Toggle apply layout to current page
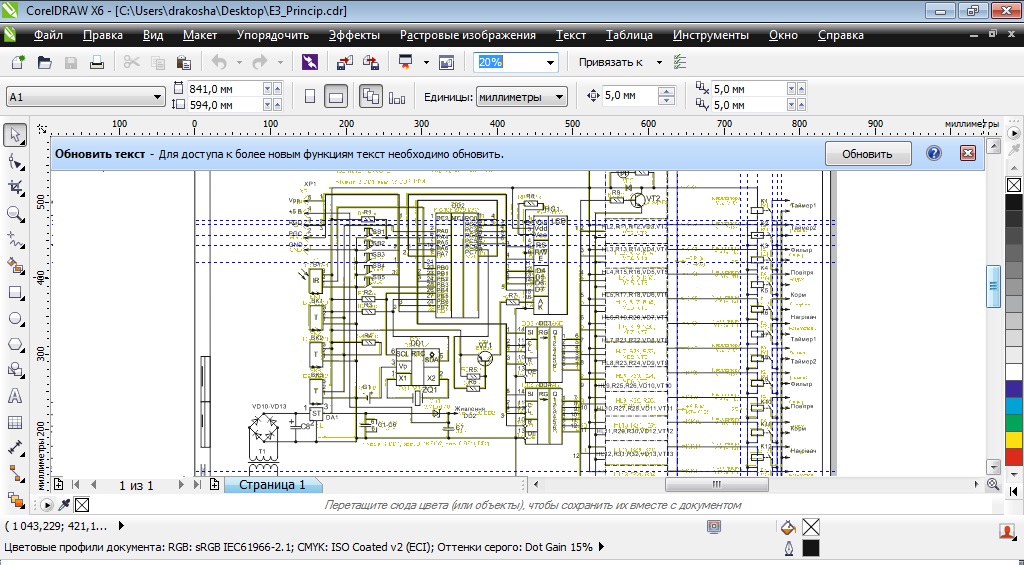This screenshot has height=565, width=1024. (396, 97)
